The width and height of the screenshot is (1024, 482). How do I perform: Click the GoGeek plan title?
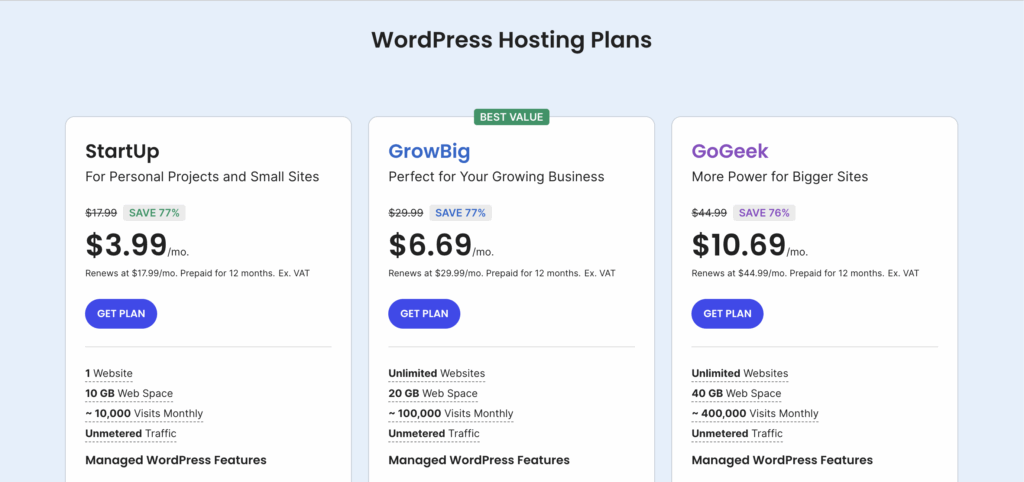click(x=730, y=152)
